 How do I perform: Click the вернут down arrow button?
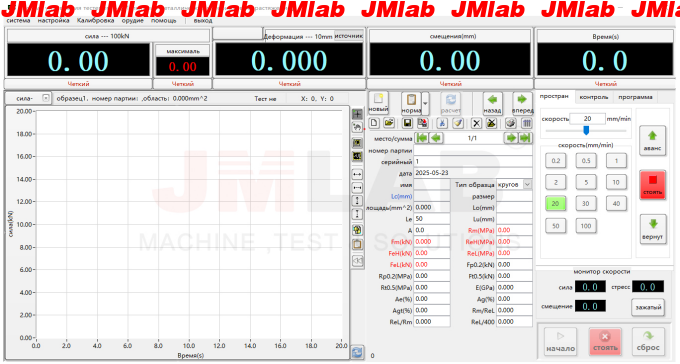[x=653, y=229]
